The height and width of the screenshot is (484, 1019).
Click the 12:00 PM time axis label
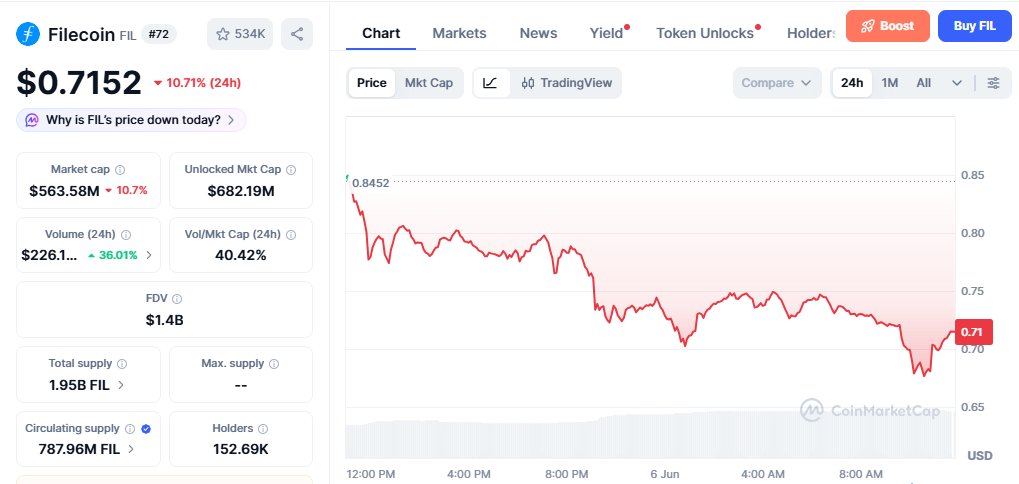point(370,474)
